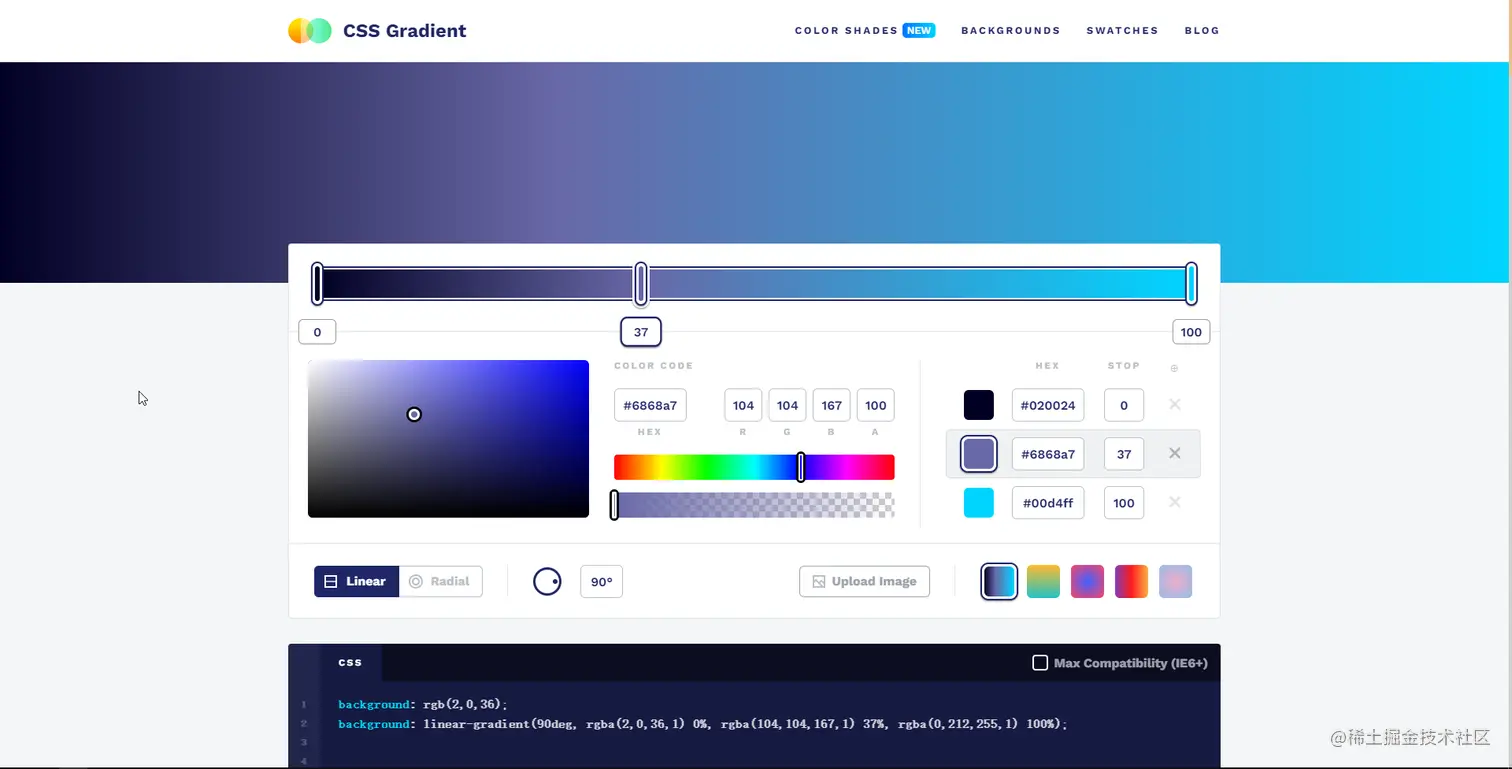Click the CSS Gradient logo icon

[310, 31]
